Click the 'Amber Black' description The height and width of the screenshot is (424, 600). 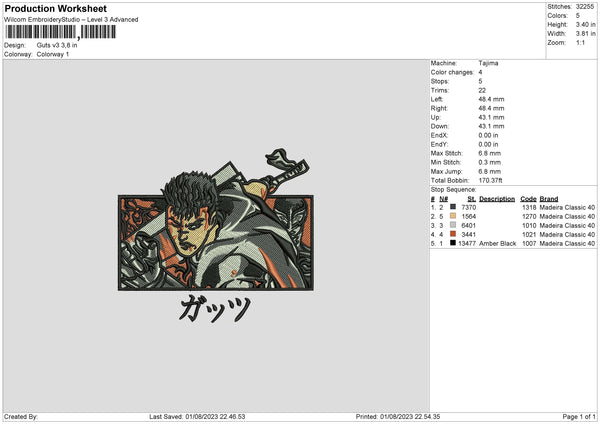click(x=497, y=243)
